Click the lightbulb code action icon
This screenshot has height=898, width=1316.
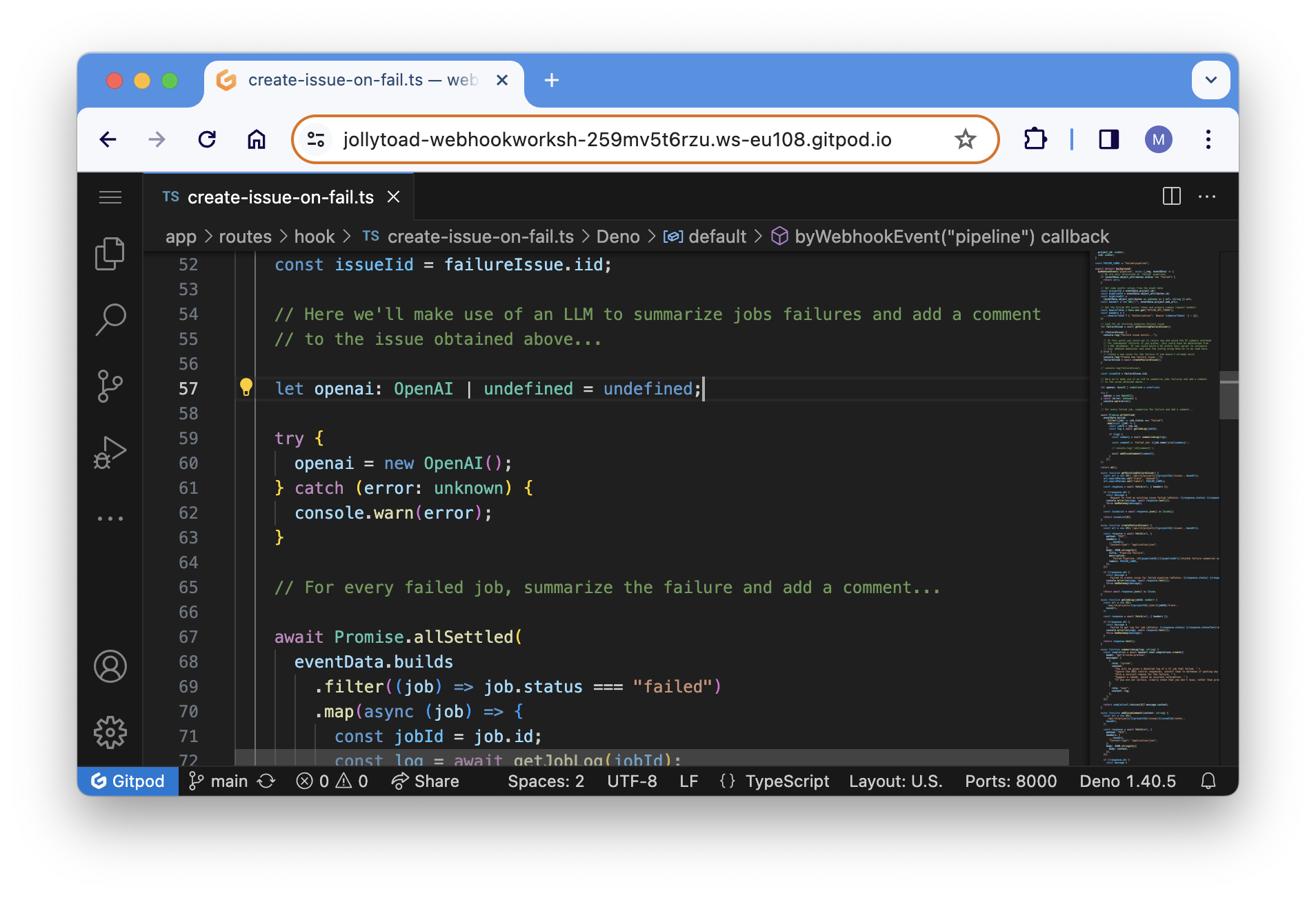pyautogui.click(x=246, y=388)
